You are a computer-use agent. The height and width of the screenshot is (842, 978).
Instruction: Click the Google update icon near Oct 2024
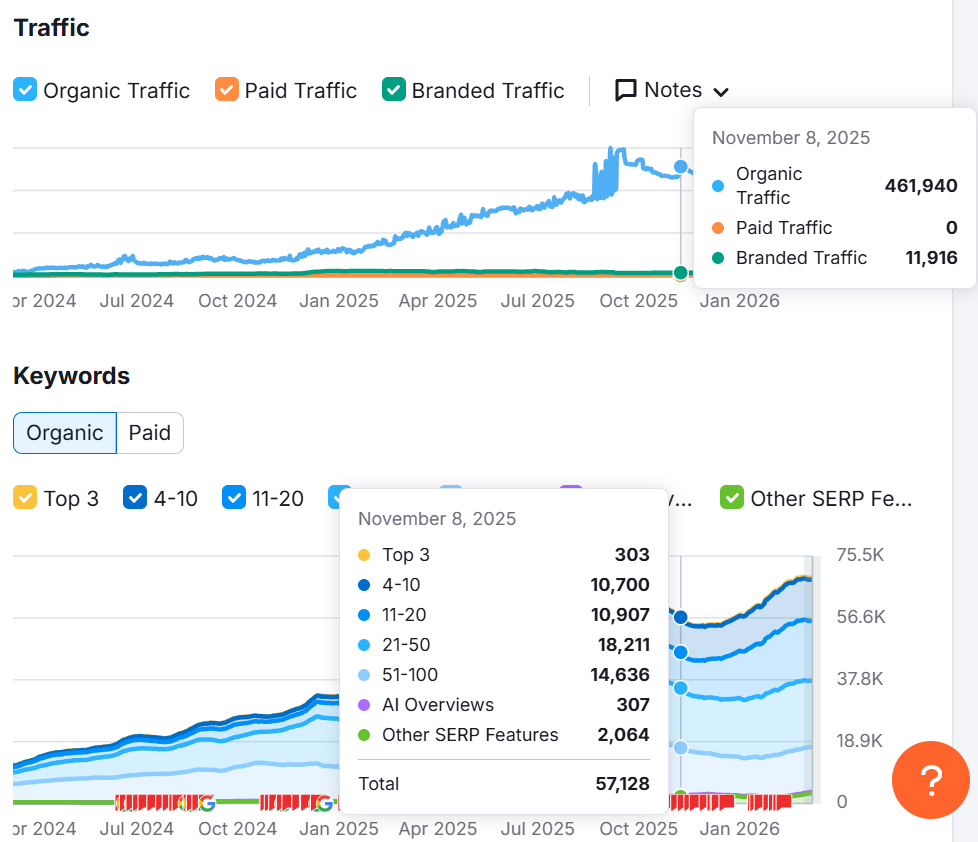click(x=207, y=802)
